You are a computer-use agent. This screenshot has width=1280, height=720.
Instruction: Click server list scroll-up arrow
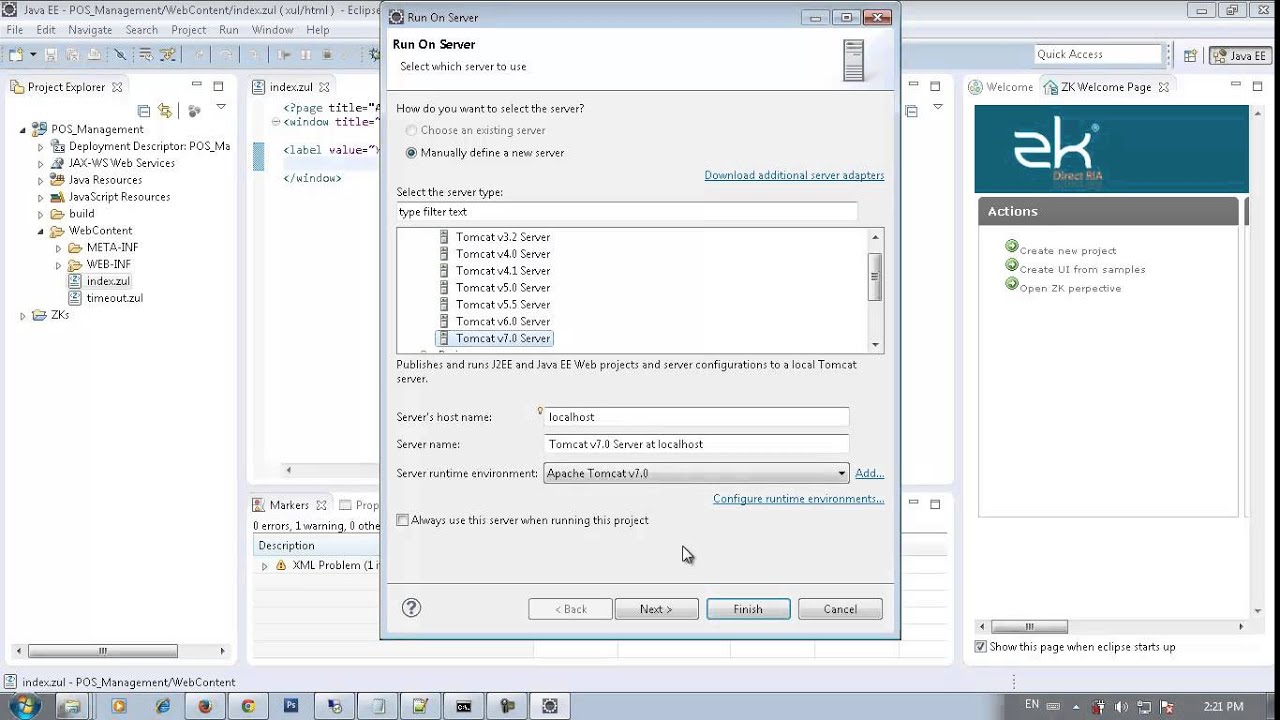876,237
